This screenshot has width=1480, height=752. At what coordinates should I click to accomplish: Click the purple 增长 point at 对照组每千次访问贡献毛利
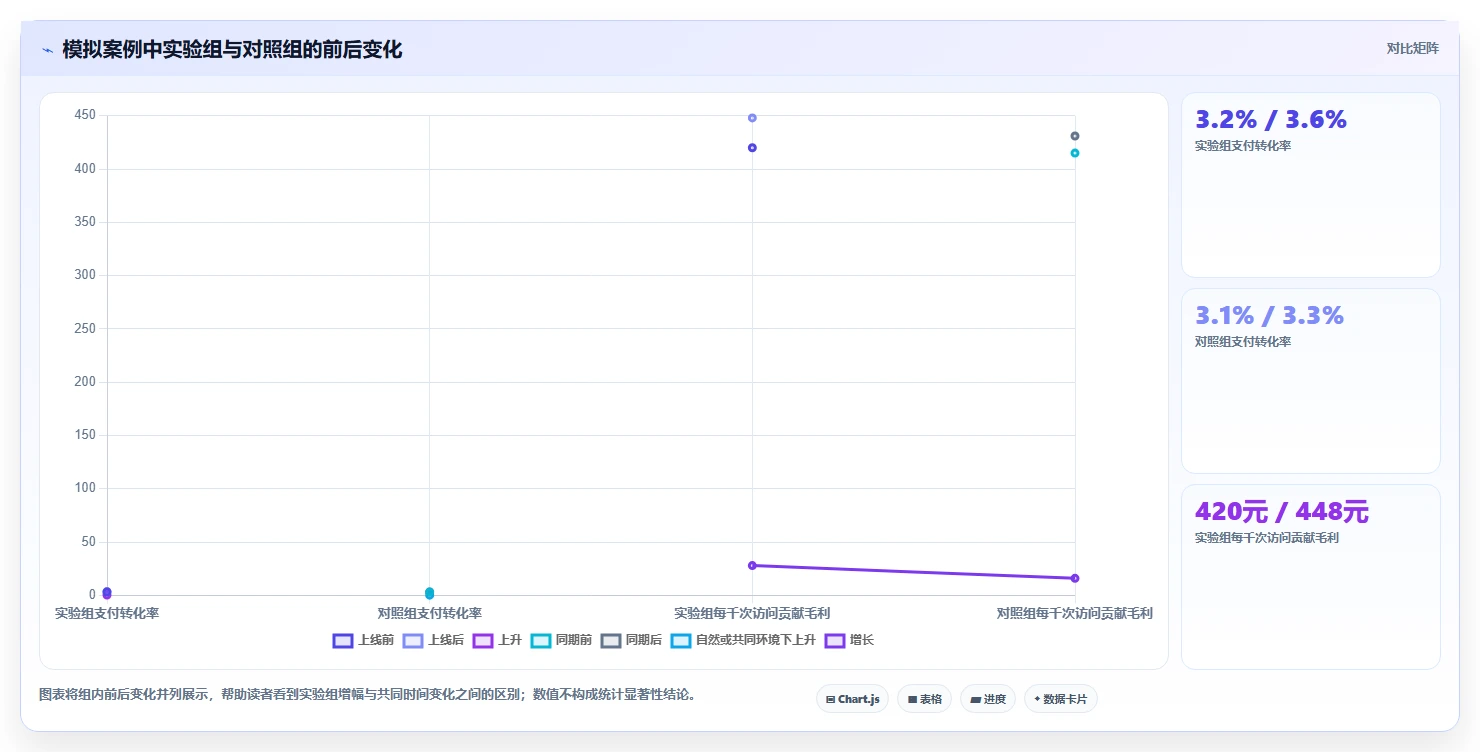[x=1075, y=578]
